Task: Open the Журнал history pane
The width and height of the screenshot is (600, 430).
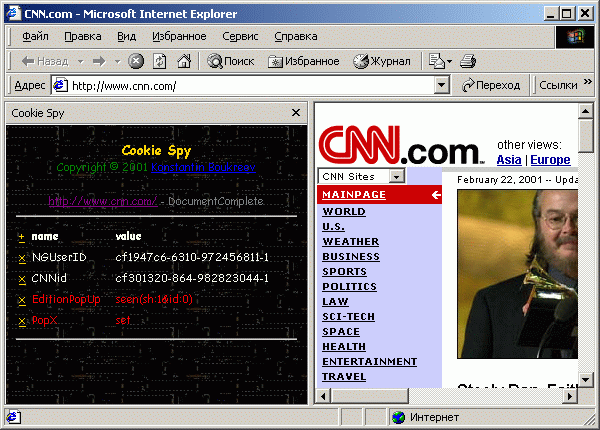Action: click(x=382, y=61)
